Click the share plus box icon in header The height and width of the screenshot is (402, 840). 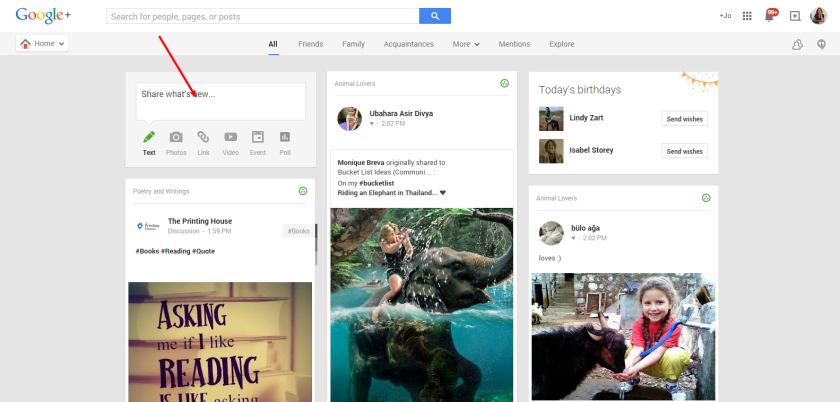[x=795, y=16]
